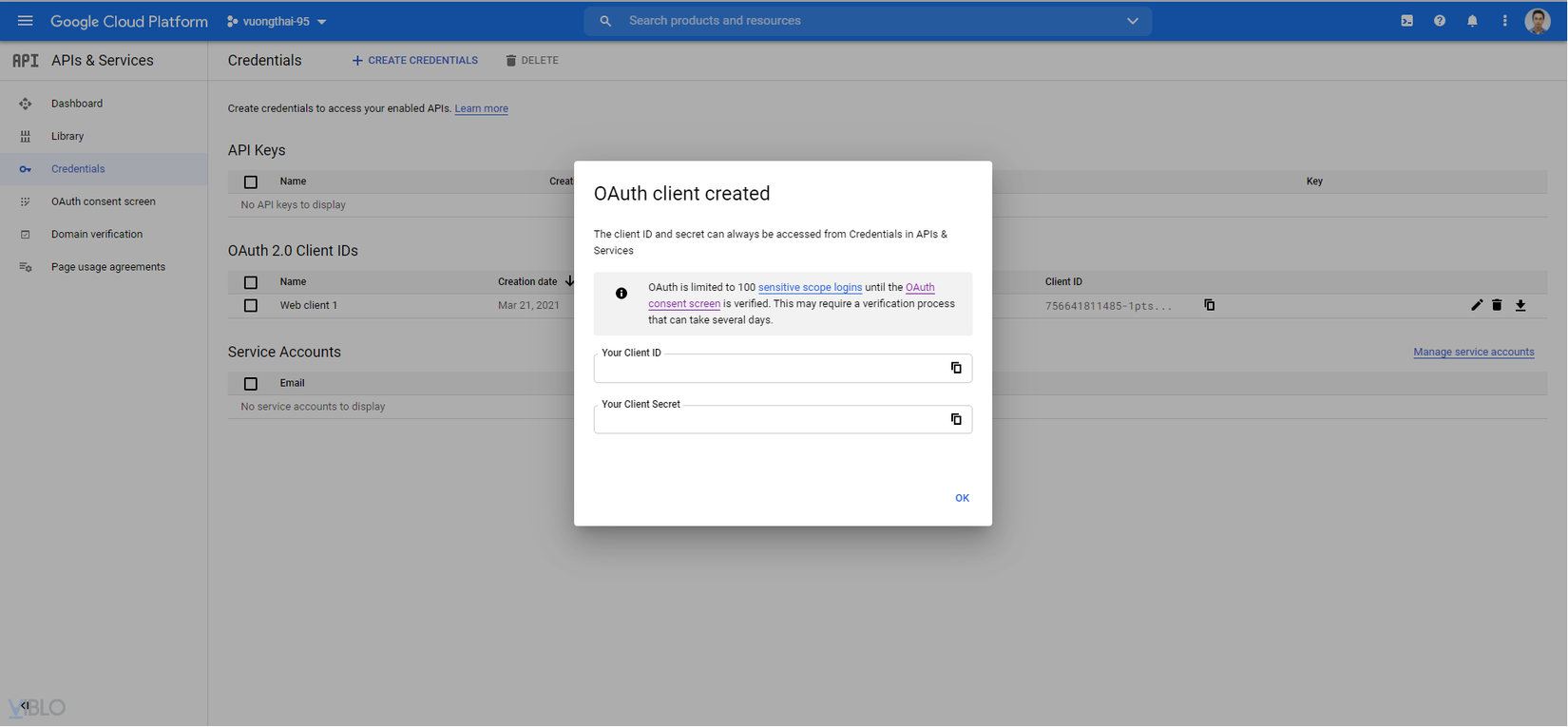This screenshot has height=727, width=1568.
Task: Copy the Client ID in the table row
Action: click(x=1209, y=305)
